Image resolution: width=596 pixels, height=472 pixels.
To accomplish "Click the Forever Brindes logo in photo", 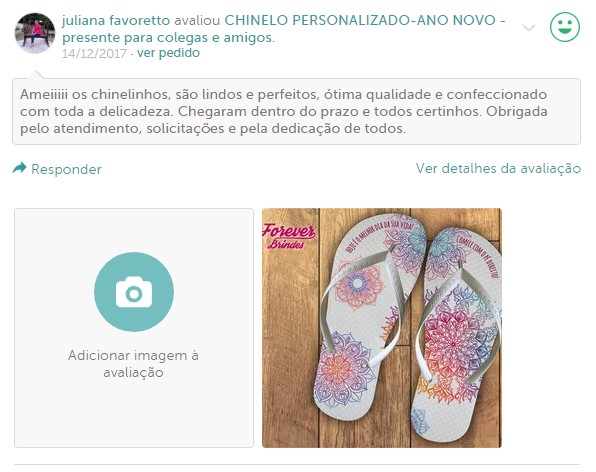I will [289, 236].
